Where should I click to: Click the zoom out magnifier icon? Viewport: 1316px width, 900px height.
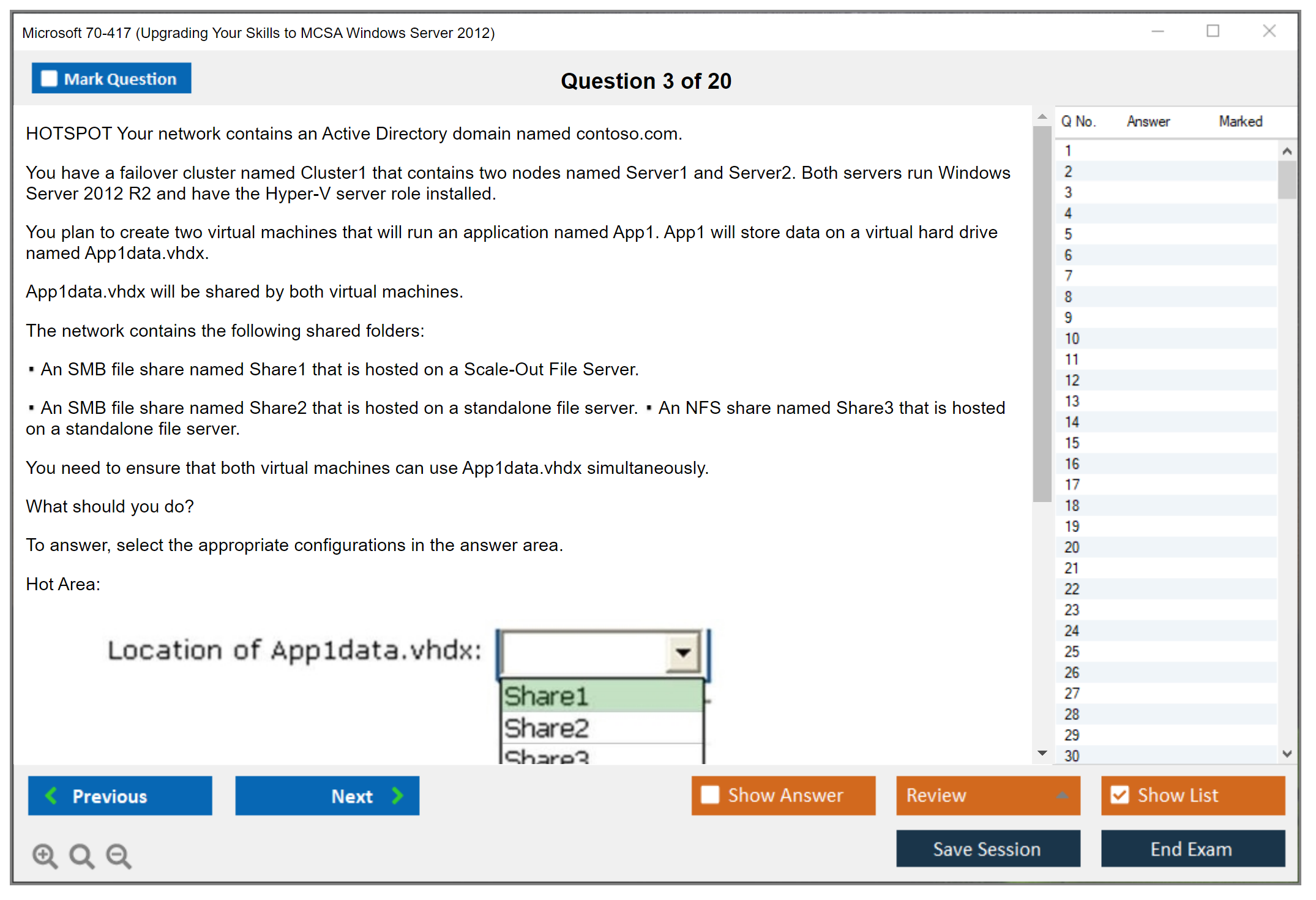click(x=118, y=855)
